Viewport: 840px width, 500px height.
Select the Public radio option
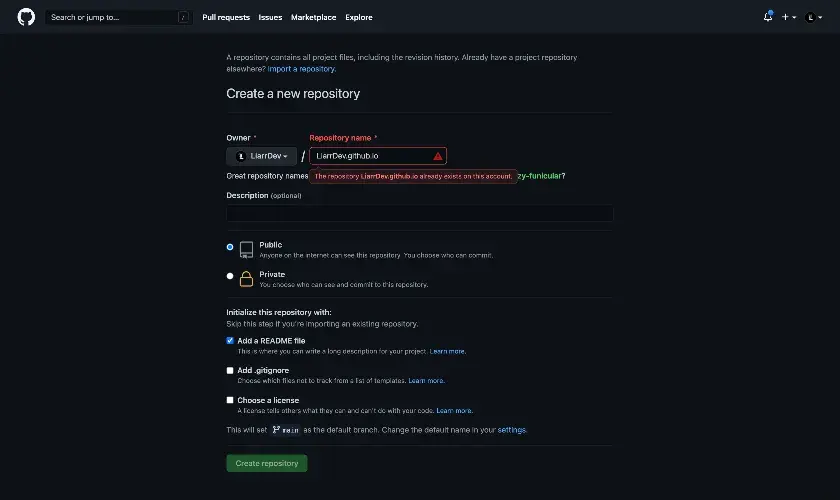pyautogui.click(x=230, y=247)
